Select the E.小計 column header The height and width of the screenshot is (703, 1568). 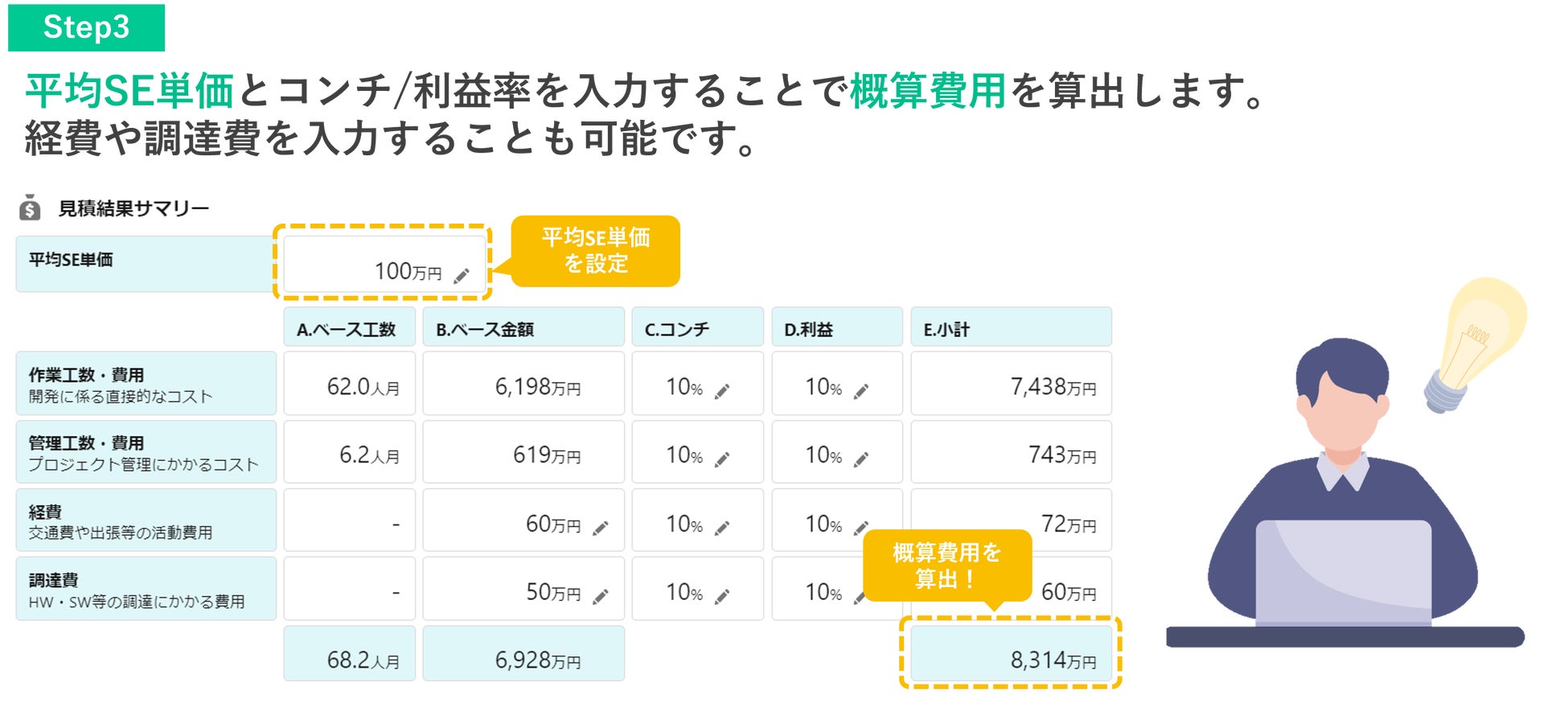pyautogui.click(x=1011, y=327)
